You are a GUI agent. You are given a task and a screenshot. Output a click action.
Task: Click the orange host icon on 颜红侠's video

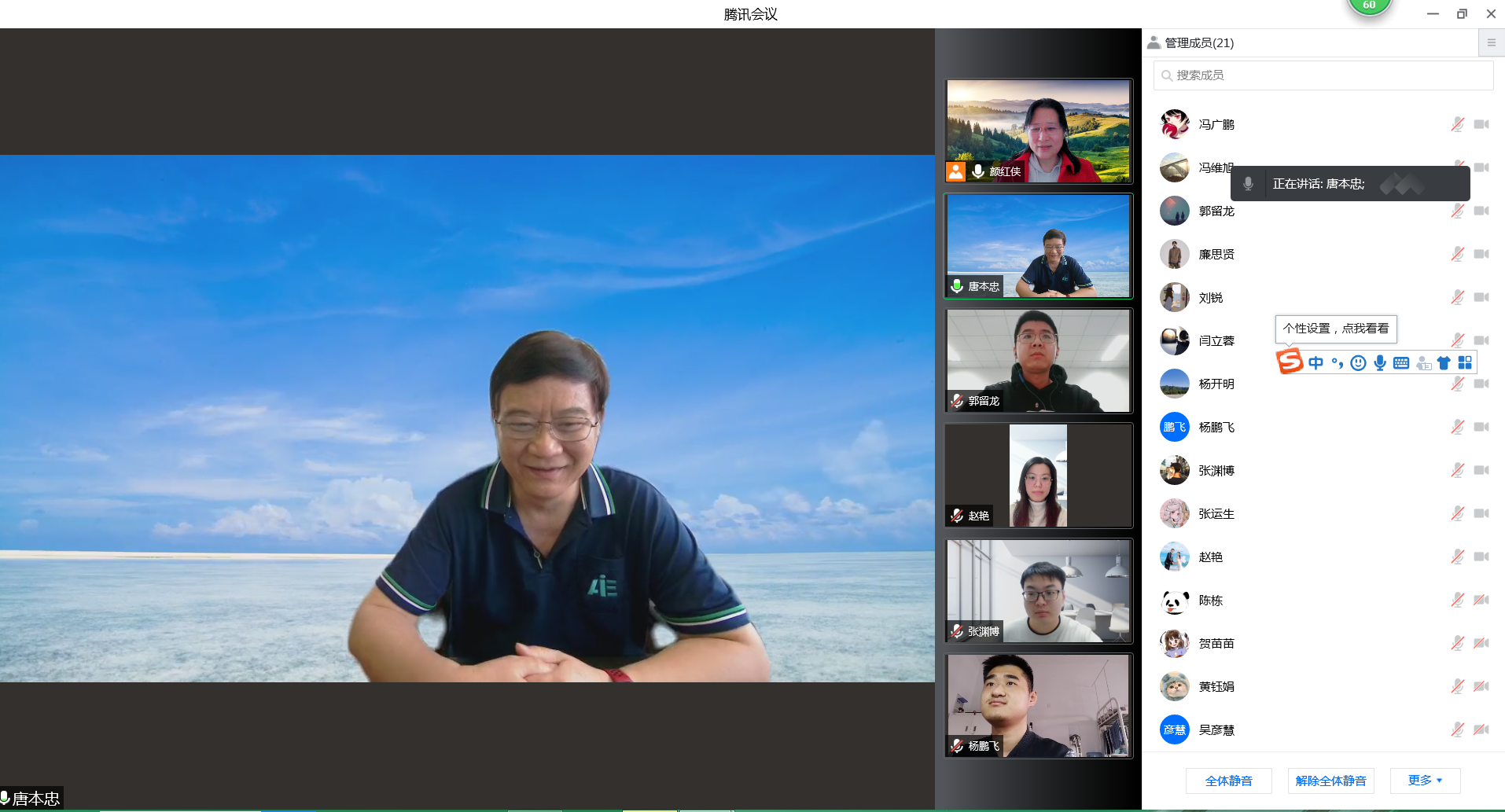click(x=955, y=171)
